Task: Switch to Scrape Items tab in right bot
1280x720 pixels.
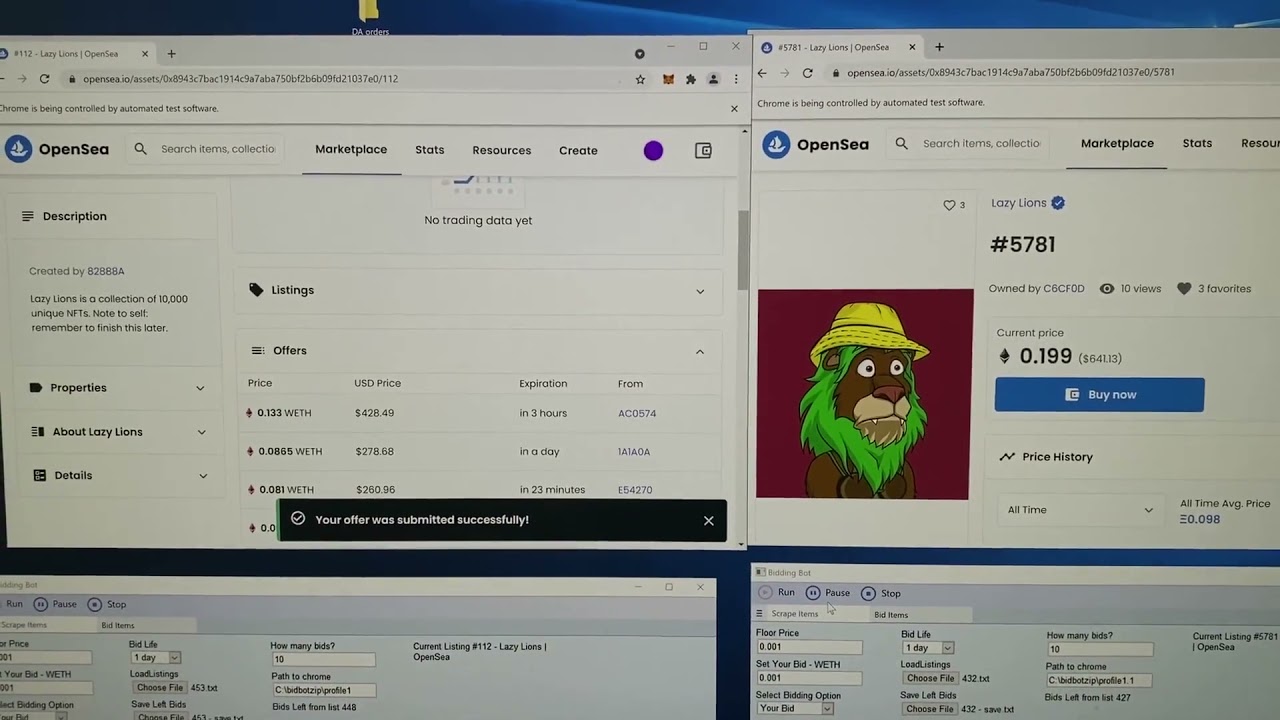Action: 795,614
